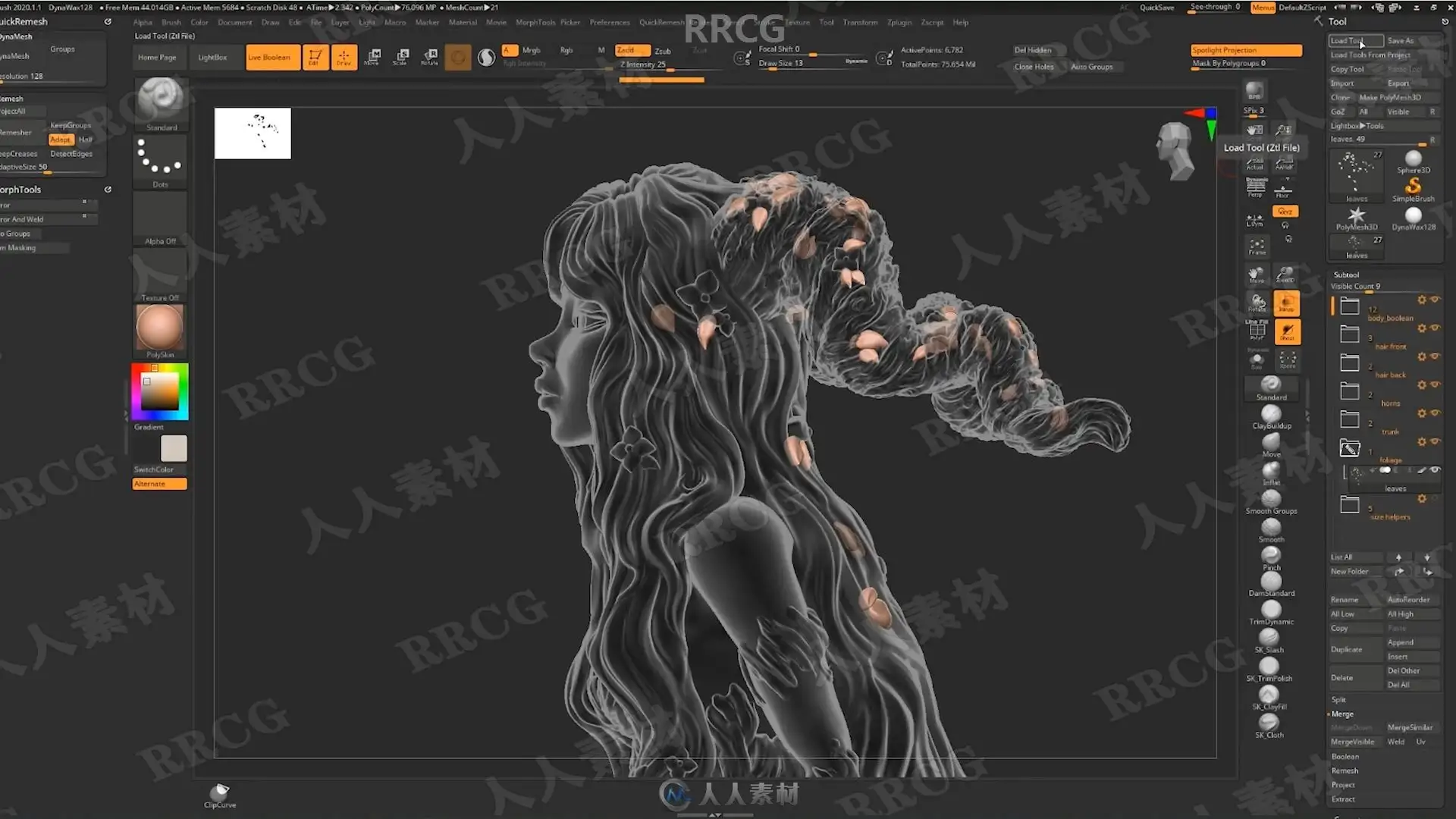The width and height of the screenshot is (1456, 819).
Task: Click the color picker square
Action: [160, 391]
